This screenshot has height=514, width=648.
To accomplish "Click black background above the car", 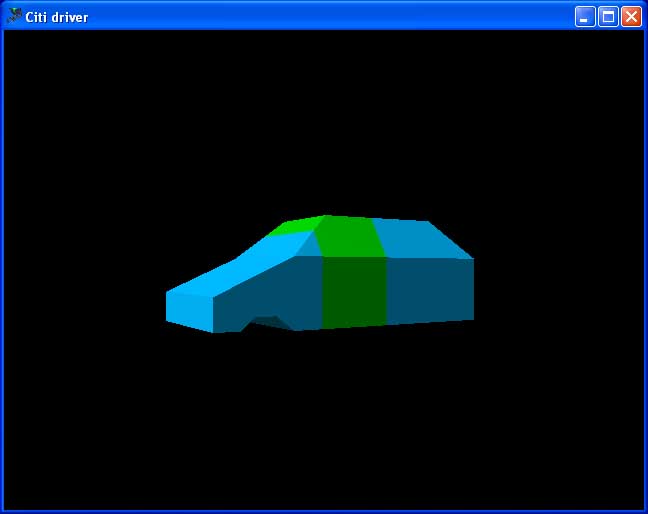I will pyautogui.click(x=320, y=120).
